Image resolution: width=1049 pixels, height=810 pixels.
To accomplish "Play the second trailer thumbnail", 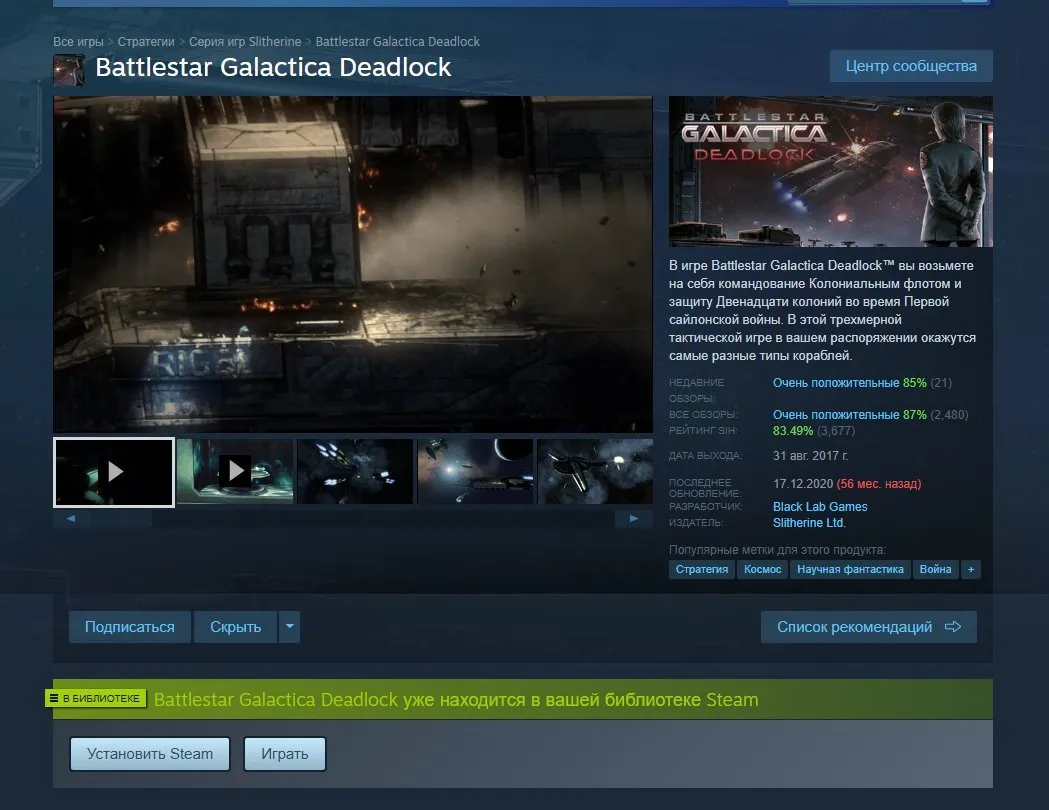I will 235,472.
